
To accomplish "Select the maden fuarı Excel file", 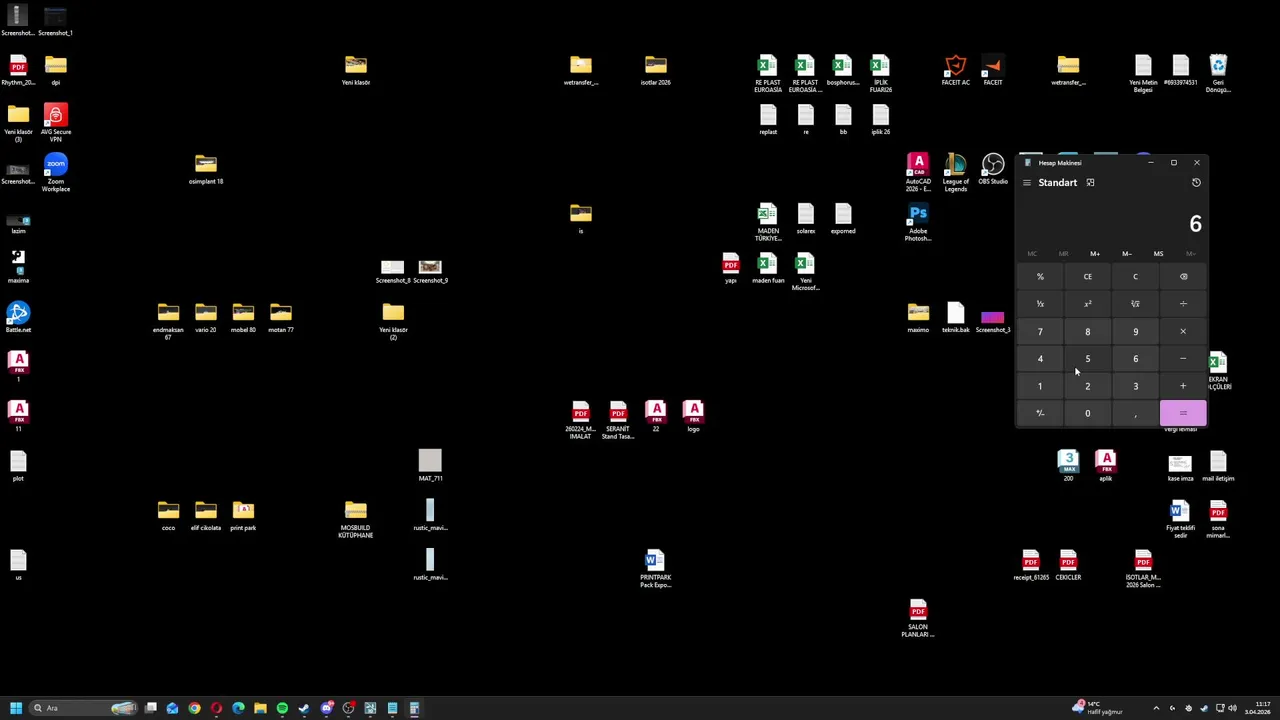I will click(768, 268).
